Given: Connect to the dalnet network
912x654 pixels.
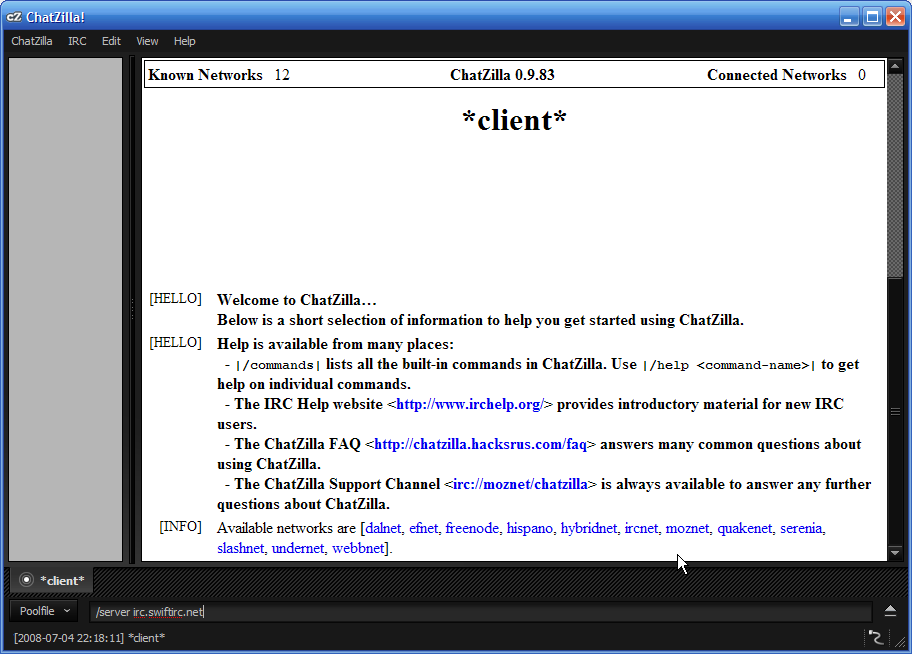Looking at the screenshot, I should tap(383, 528).
